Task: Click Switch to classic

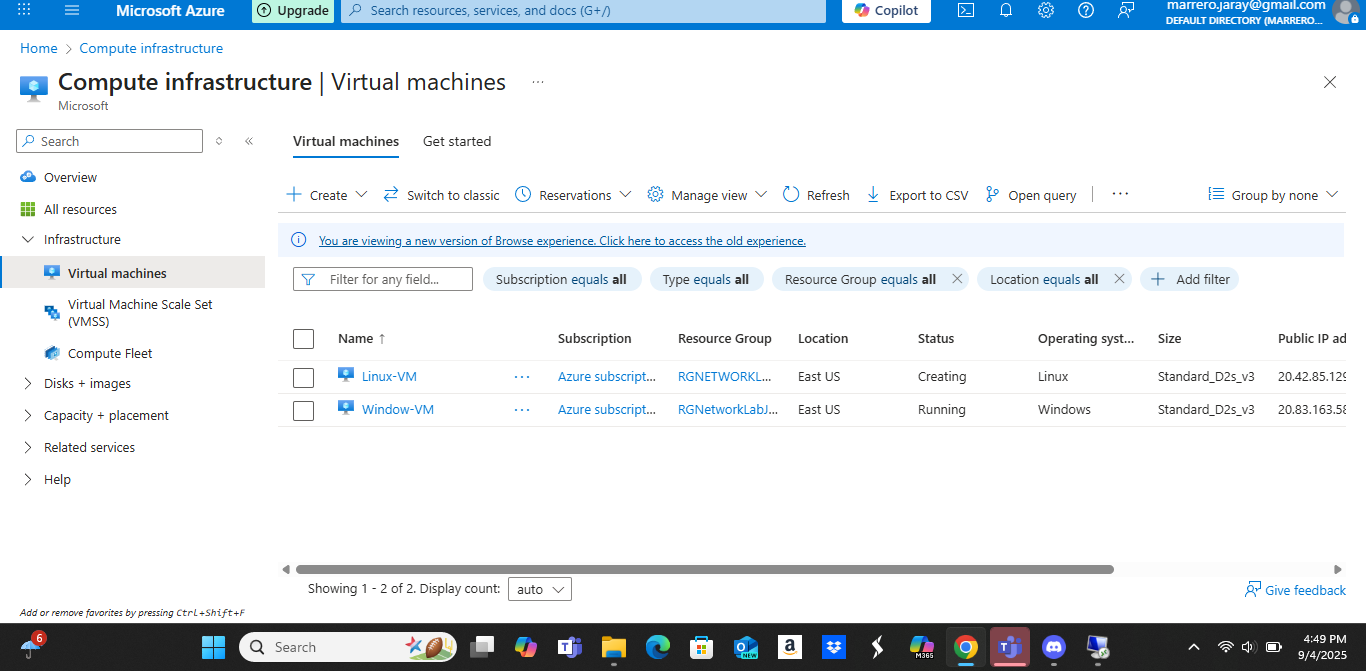Action: pyautogui.click(x=441, y=195)
